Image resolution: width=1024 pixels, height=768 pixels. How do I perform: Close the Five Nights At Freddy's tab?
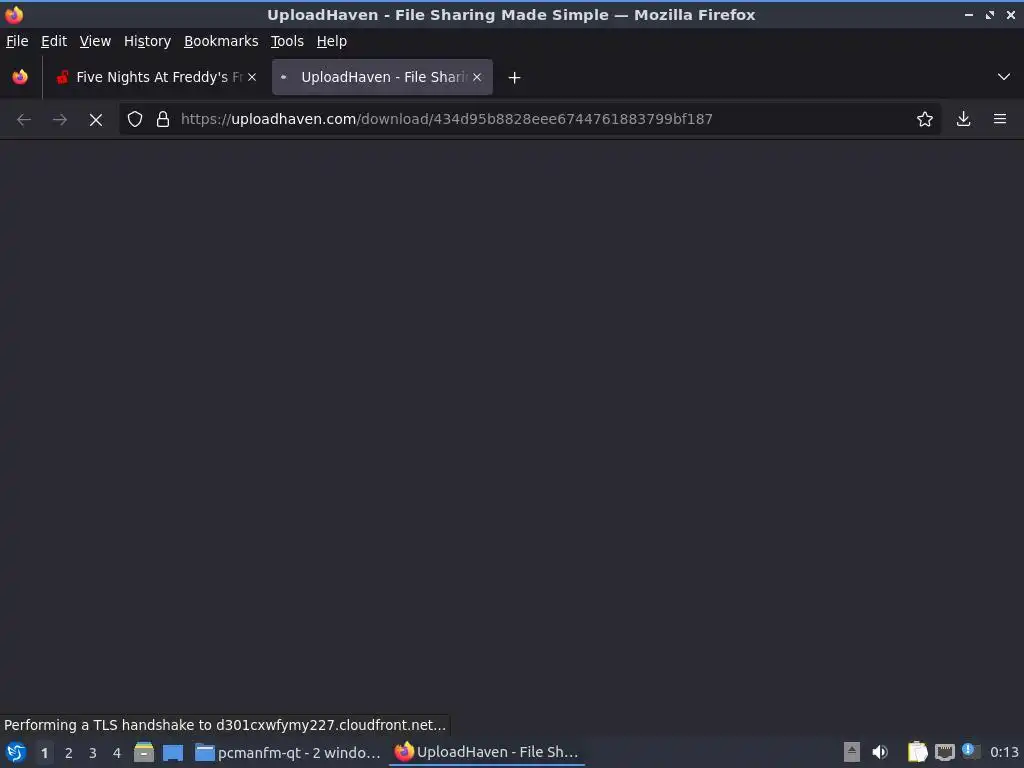click(x=252, y=77)
